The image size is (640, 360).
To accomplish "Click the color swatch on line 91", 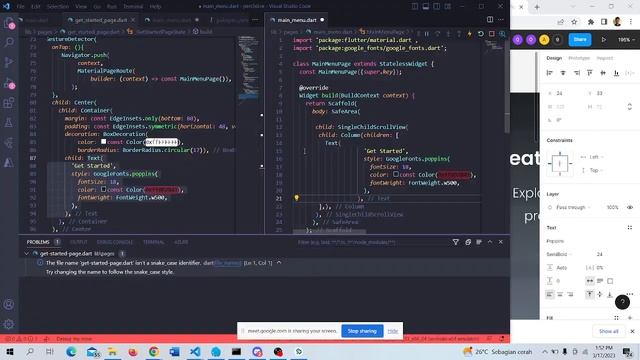I will (103, 189).
